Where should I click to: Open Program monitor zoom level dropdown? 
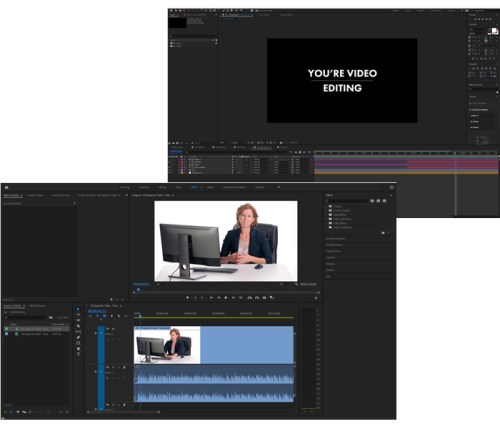[162, 284]
